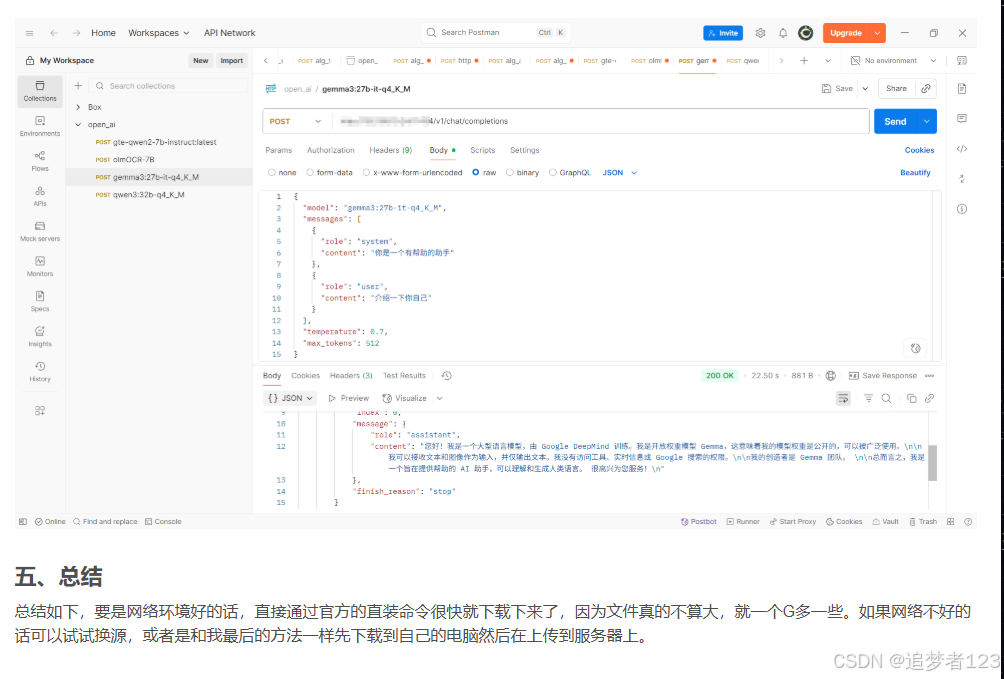The width and height of the screenshot is (1004, 679).
Task: Select the binary body type
Action: [522, 172]
